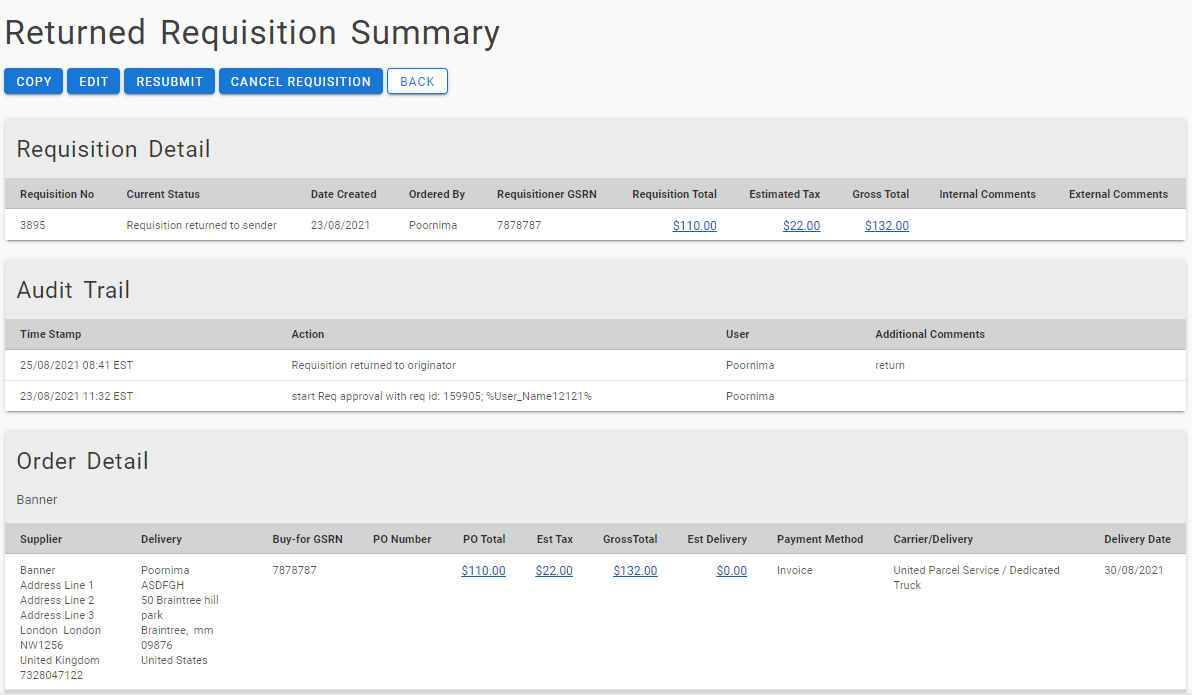Select requisition number 3895
The image size is (1192, 695).
tap(33, 225)
